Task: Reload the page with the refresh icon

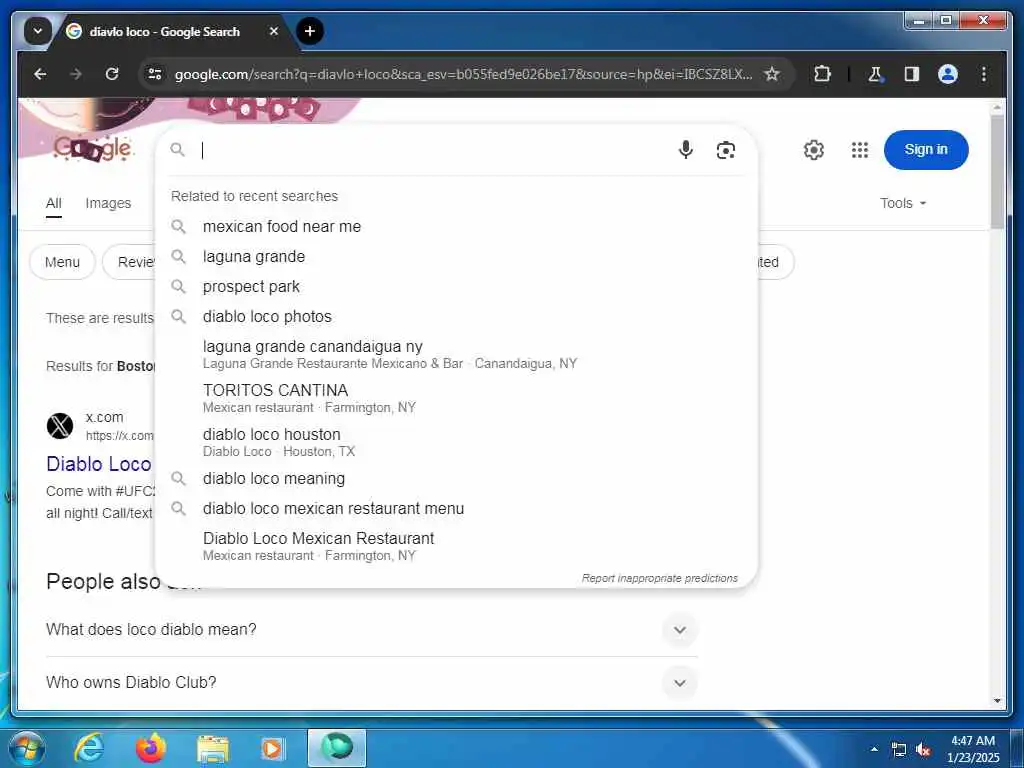Action: [x=112, y=74]
